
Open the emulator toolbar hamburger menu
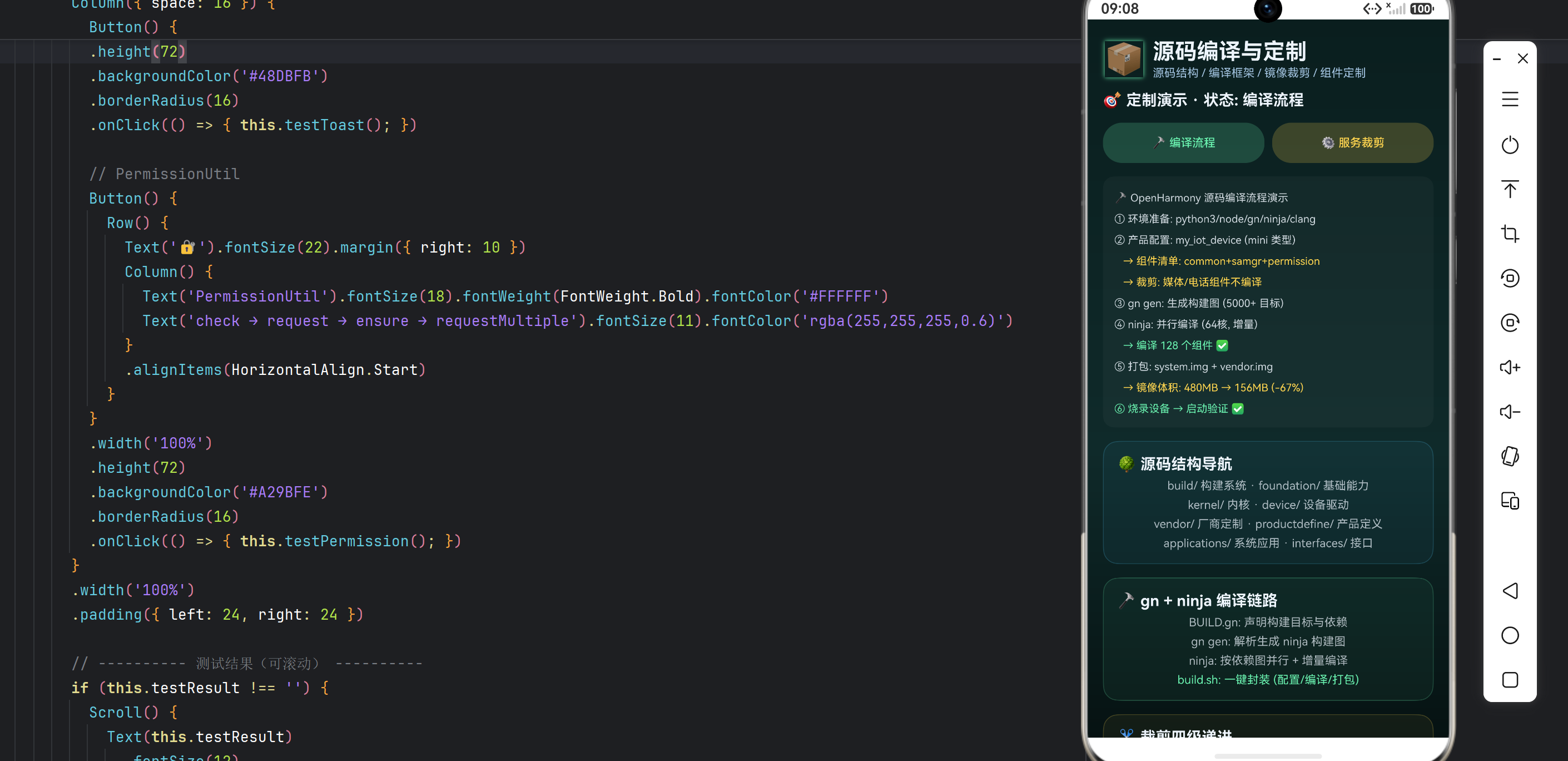pos(1510,99)
